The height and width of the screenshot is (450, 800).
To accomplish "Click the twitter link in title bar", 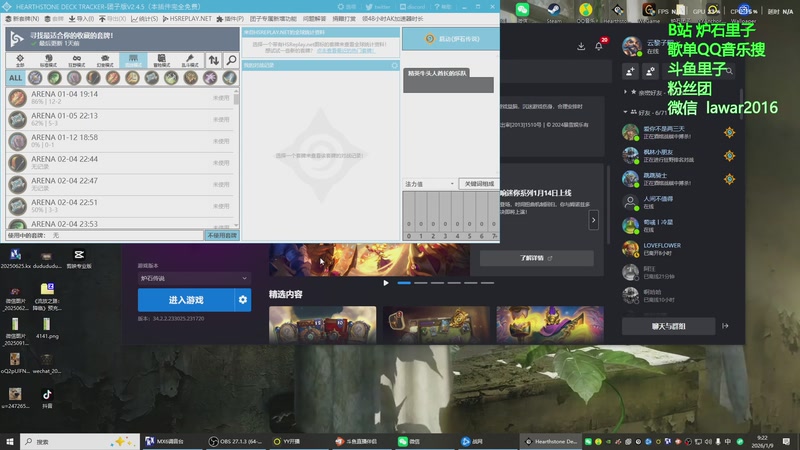I will tap(378, 7).
